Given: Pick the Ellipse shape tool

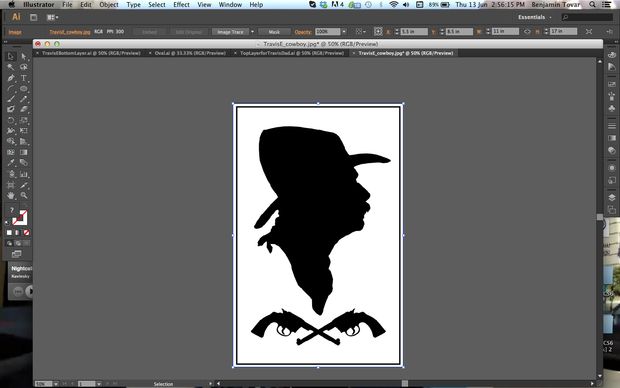Looking at the screenshot, I should click(24, 89).
